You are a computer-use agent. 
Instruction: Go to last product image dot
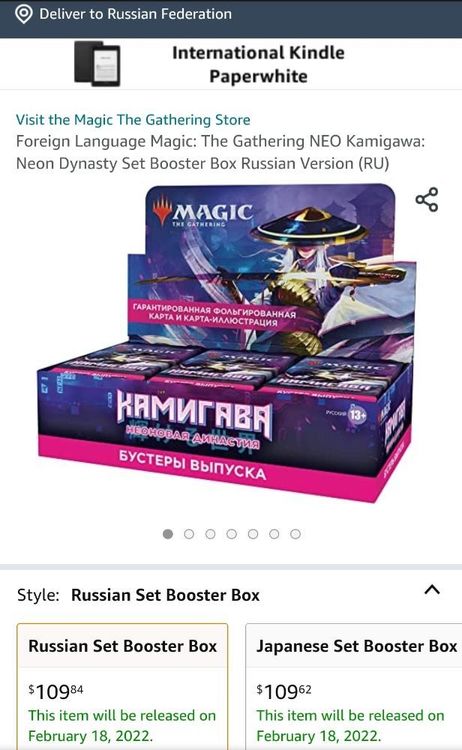point(296,534)
